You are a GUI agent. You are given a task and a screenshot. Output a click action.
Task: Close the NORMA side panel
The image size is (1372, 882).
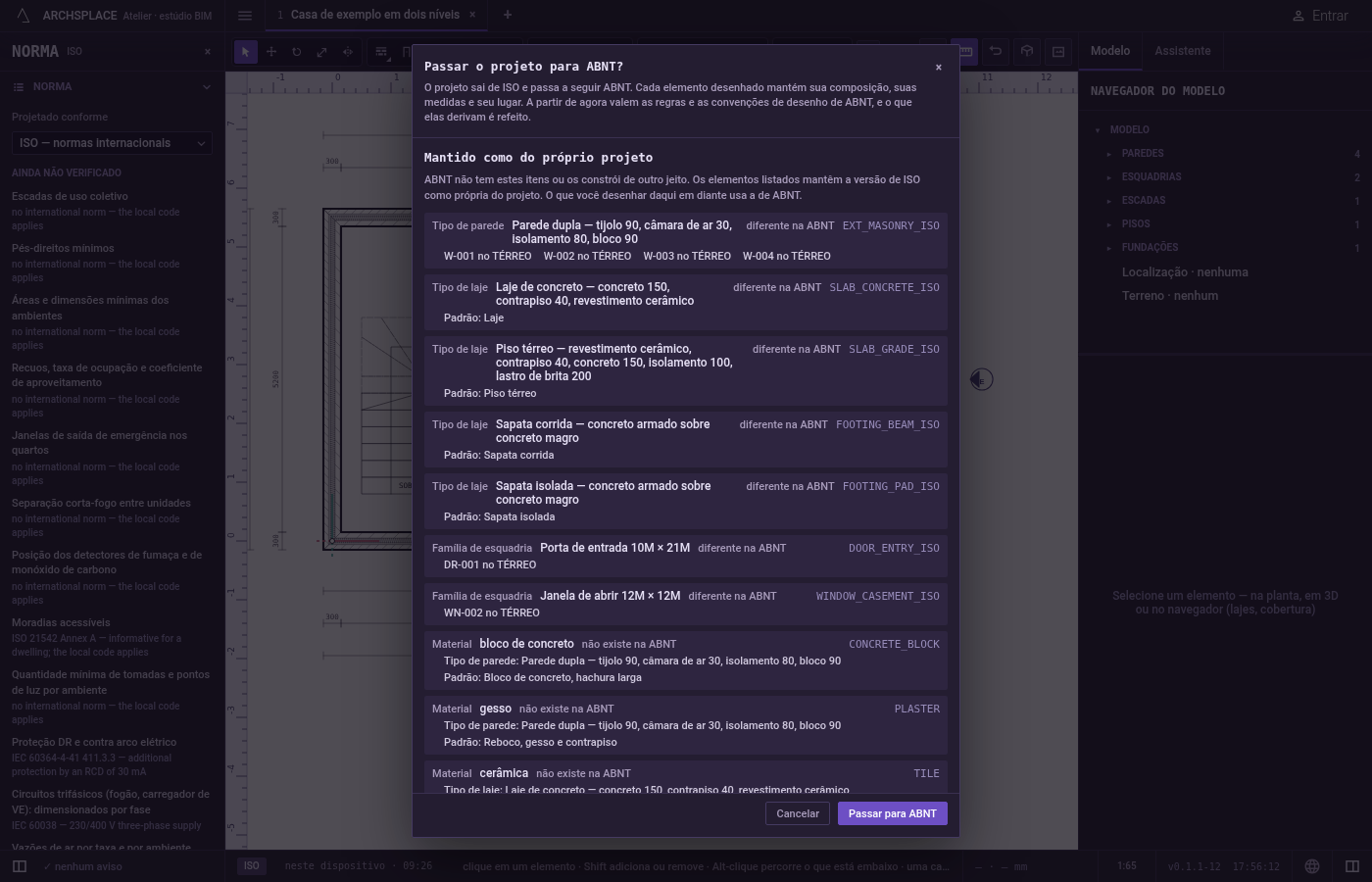point(208,51)
